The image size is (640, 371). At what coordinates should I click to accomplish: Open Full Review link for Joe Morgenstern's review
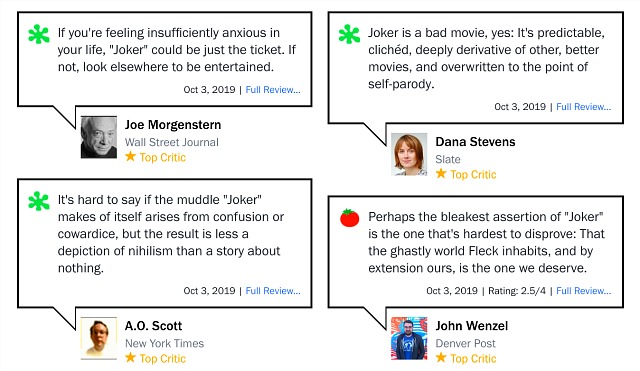pyautogui.click(x=273, y=90)
